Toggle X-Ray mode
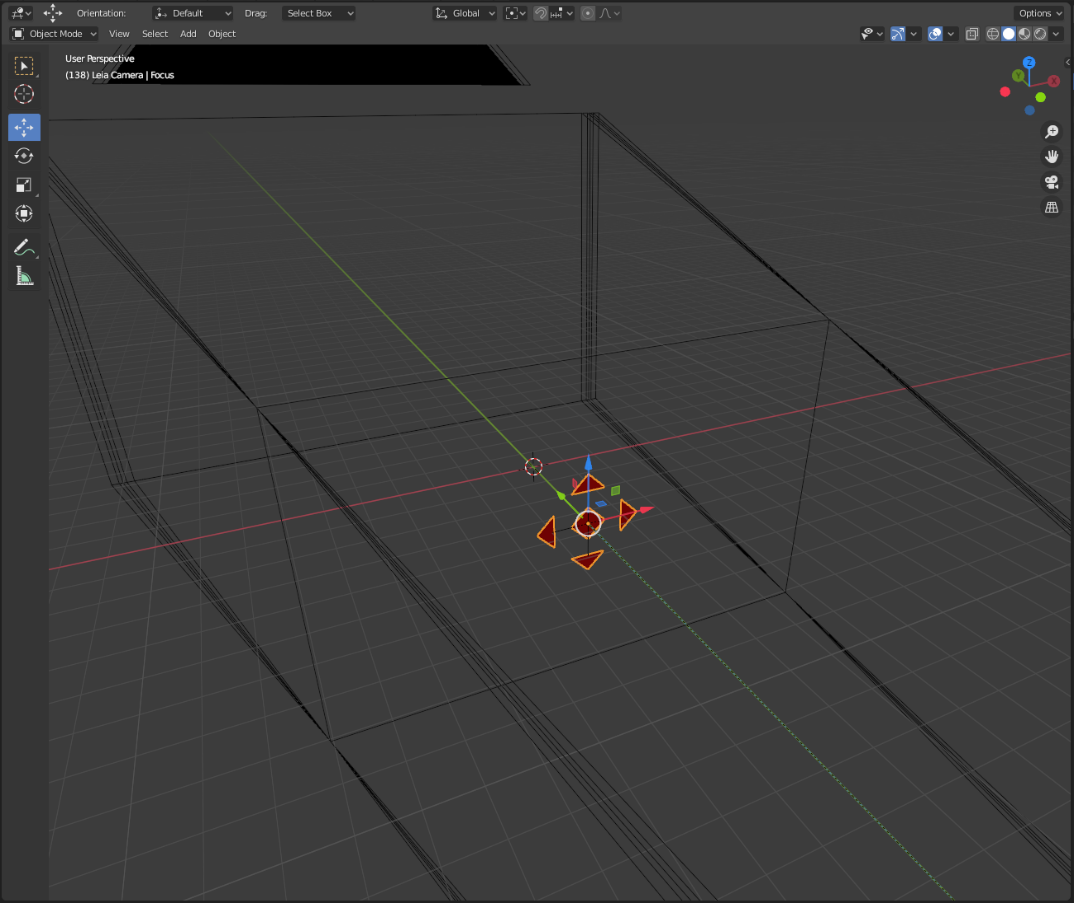 (x=972, y=34)
